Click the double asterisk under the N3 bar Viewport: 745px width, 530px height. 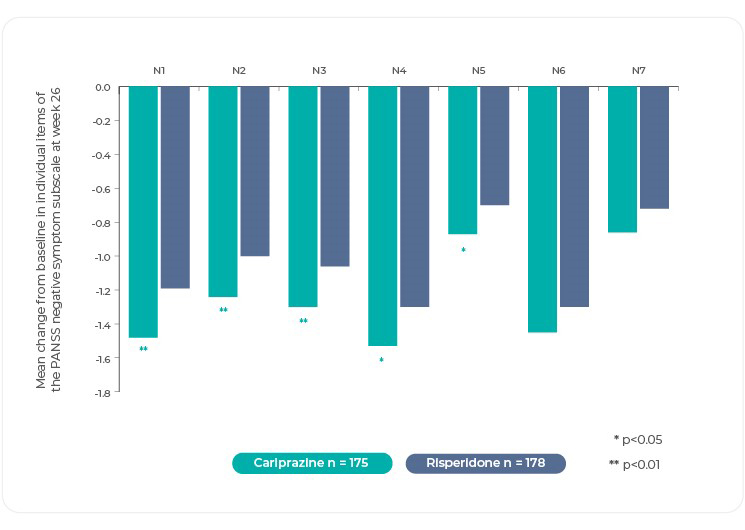(x=303, y=321)
